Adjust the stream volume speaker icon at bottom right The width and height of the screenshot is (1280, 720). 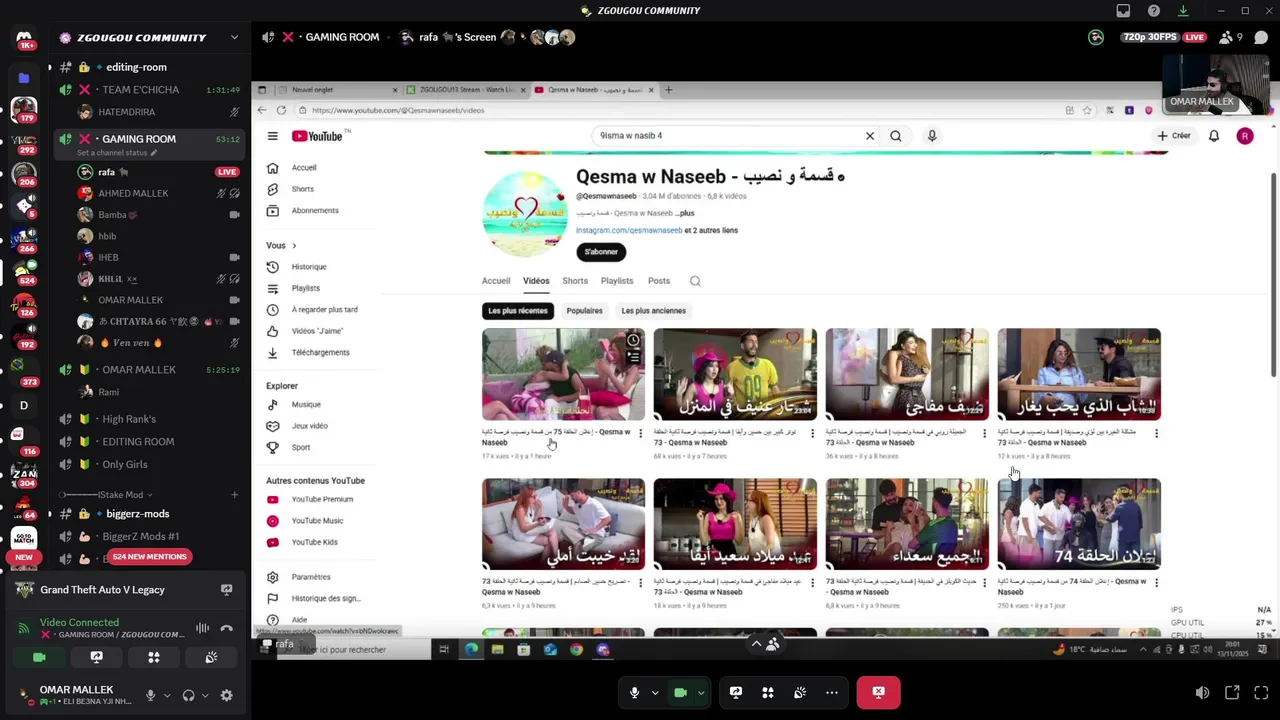click(x=1202, y=692)
